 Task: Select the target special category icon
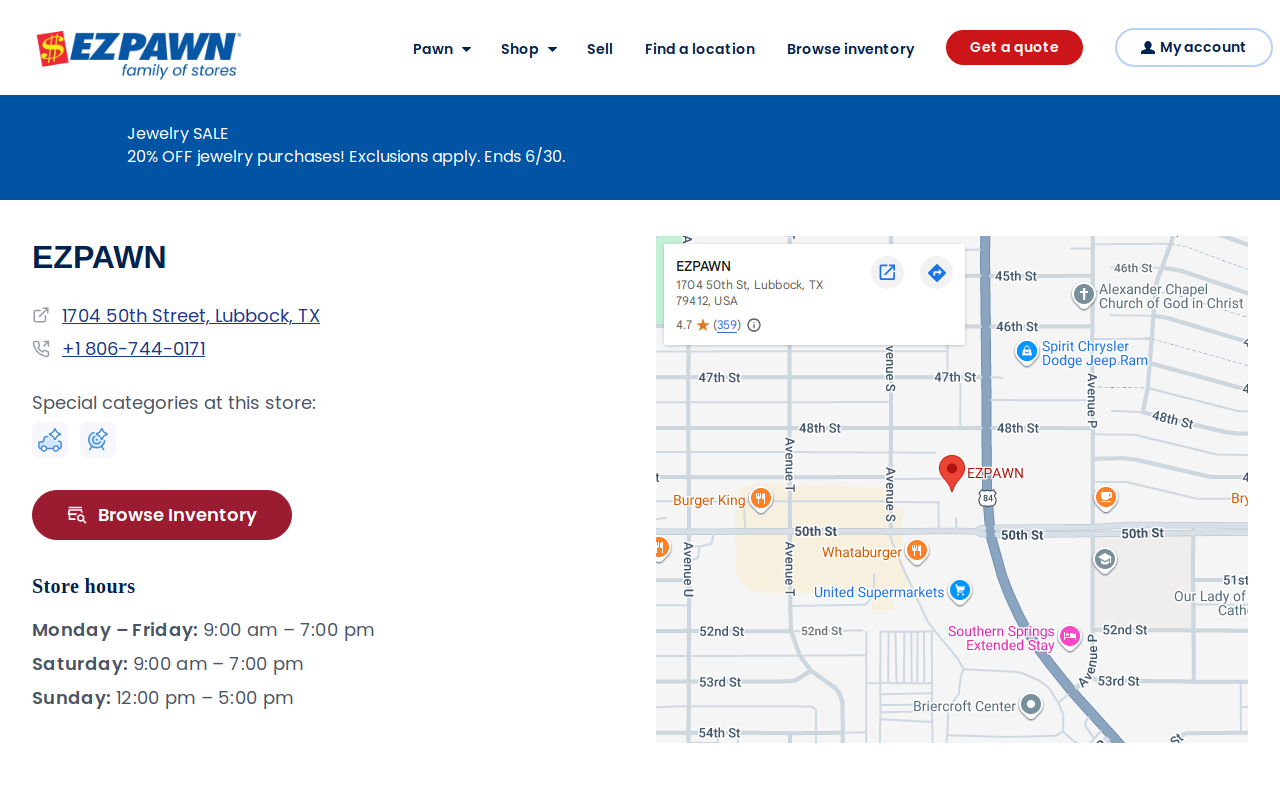click(x=98, y=440)
